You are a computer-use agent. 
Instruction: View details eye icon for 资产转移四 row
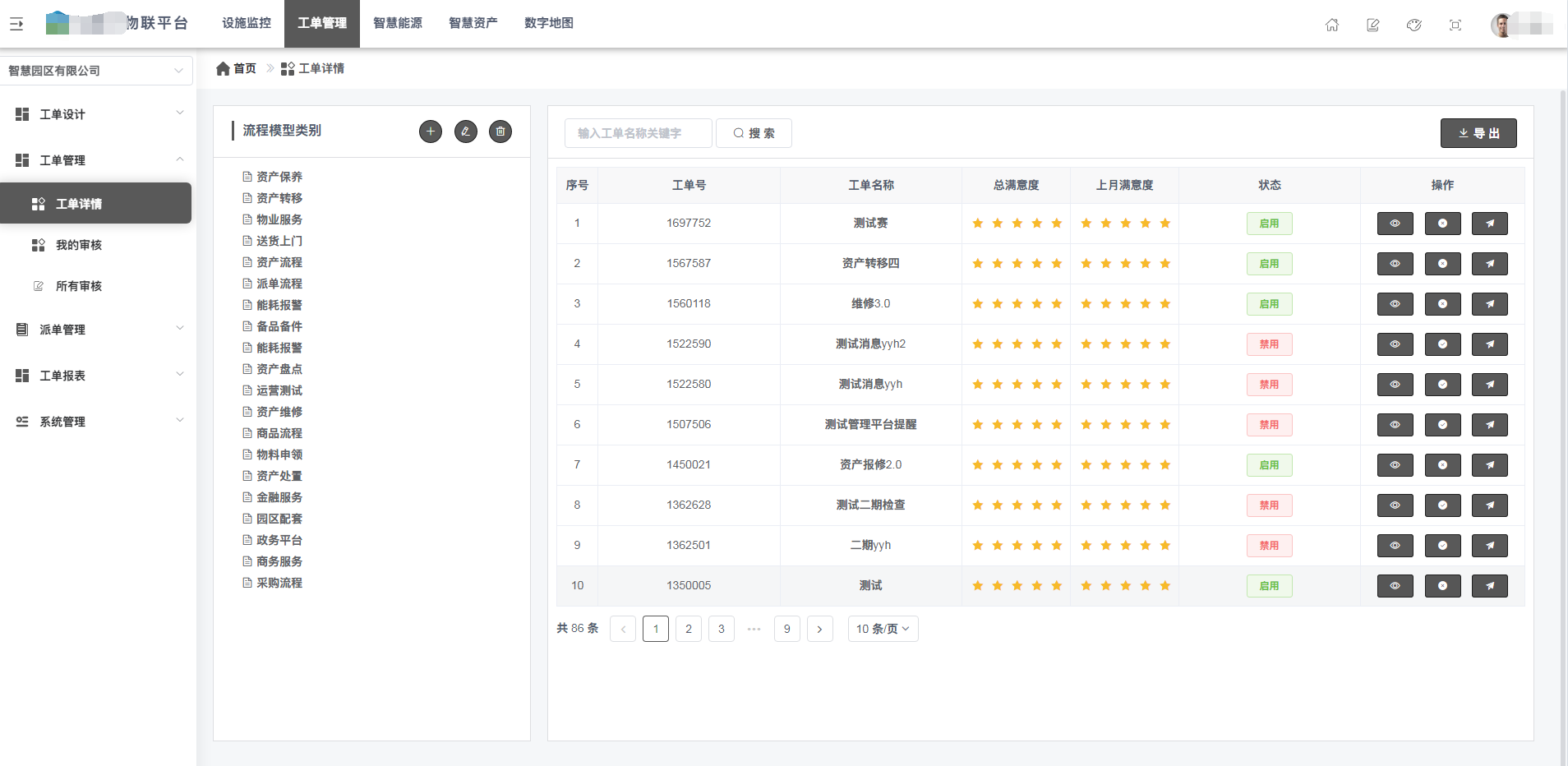click(x=1395, y=264)
